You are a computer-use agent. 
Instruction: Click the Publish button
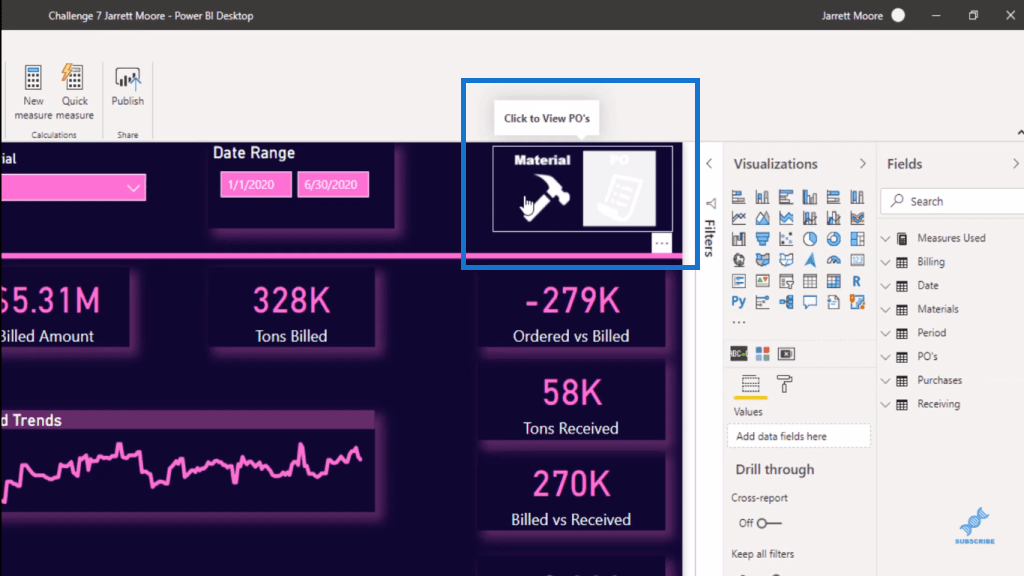click(x=127, y=86)
